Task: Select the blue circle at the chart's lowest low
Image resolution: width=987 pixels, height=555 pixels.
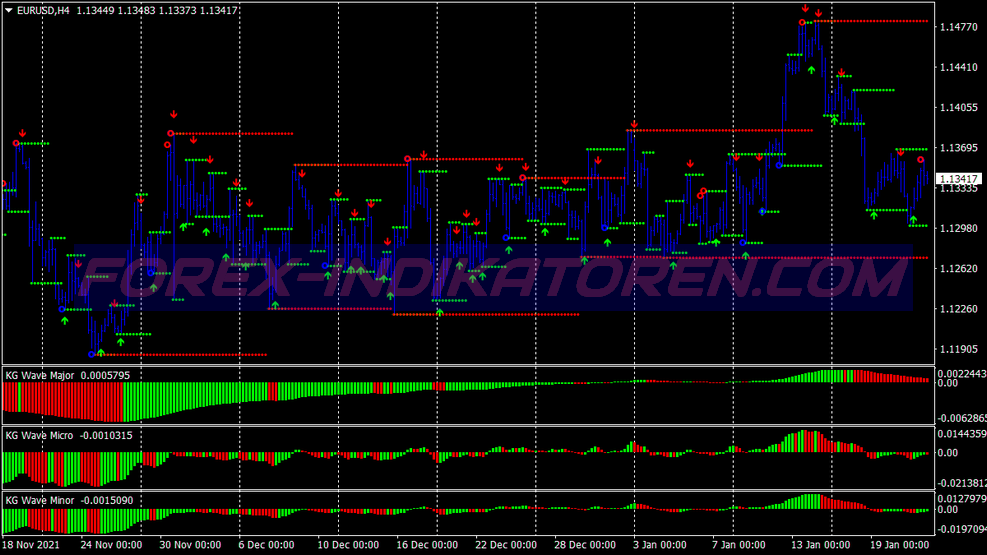Action: 92,353
